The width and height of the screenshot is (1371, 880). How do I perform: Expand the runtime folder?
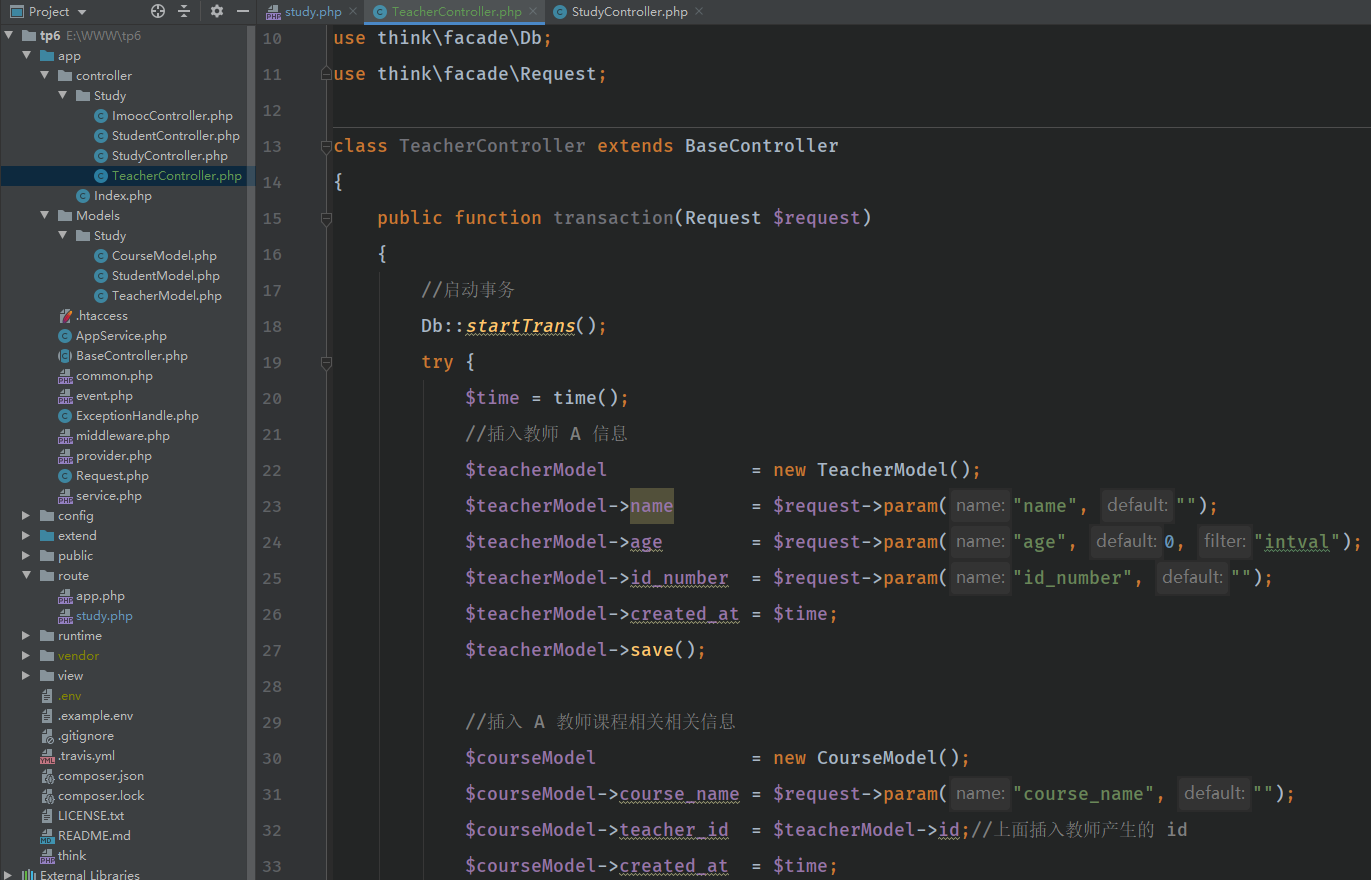[x=27, y=636]
